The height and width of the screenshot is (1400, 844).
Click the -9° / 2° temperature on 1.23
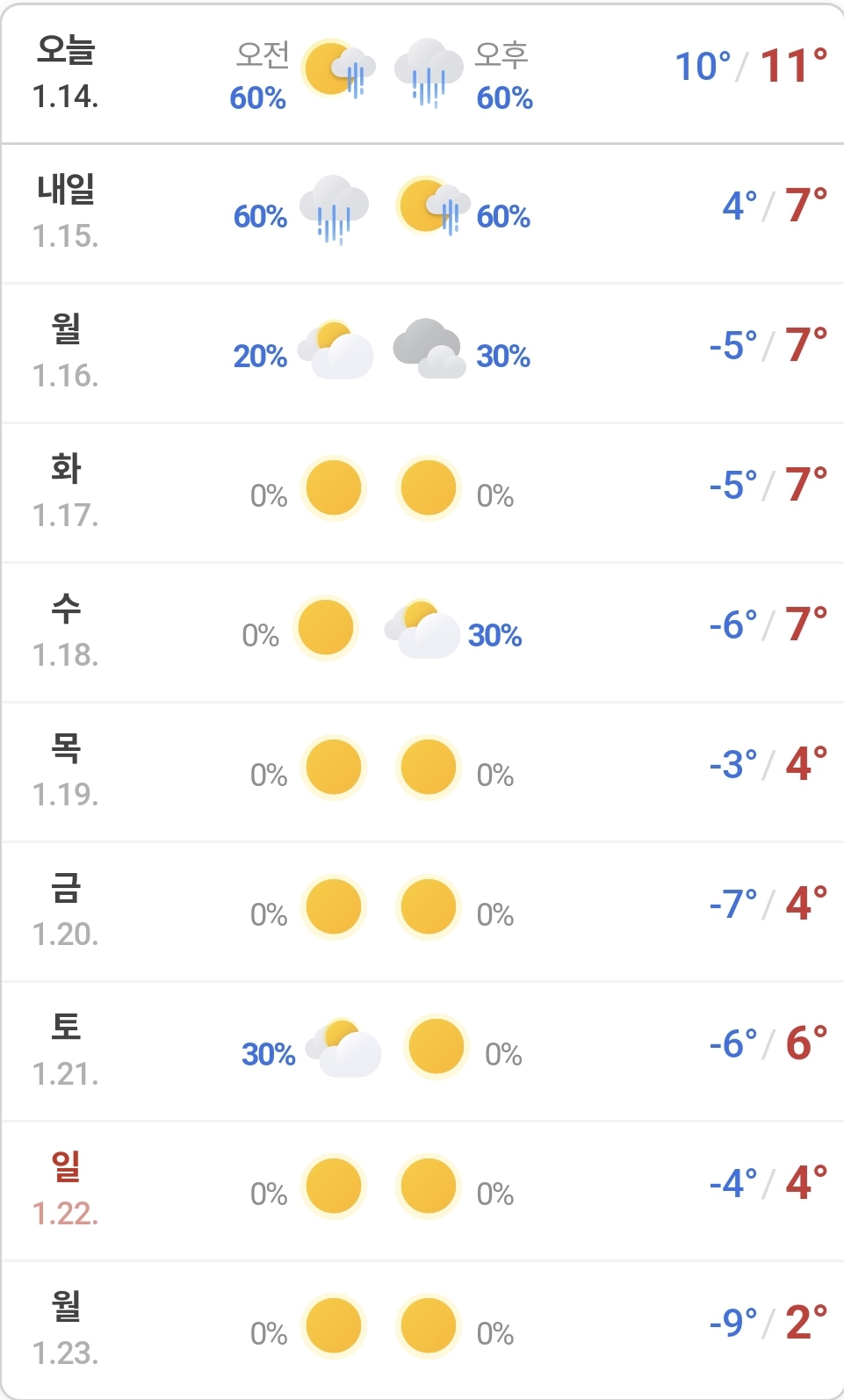click(768, 1323)
